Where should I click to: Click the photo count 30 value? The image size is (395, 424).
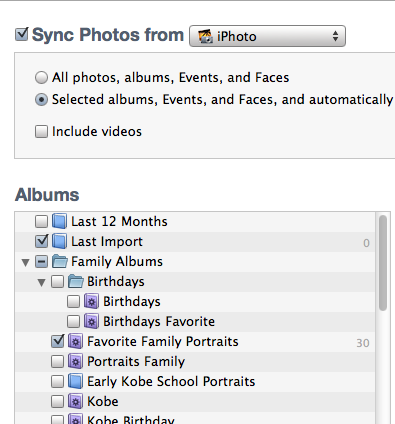pyautogui.click(x=363, y=343)
